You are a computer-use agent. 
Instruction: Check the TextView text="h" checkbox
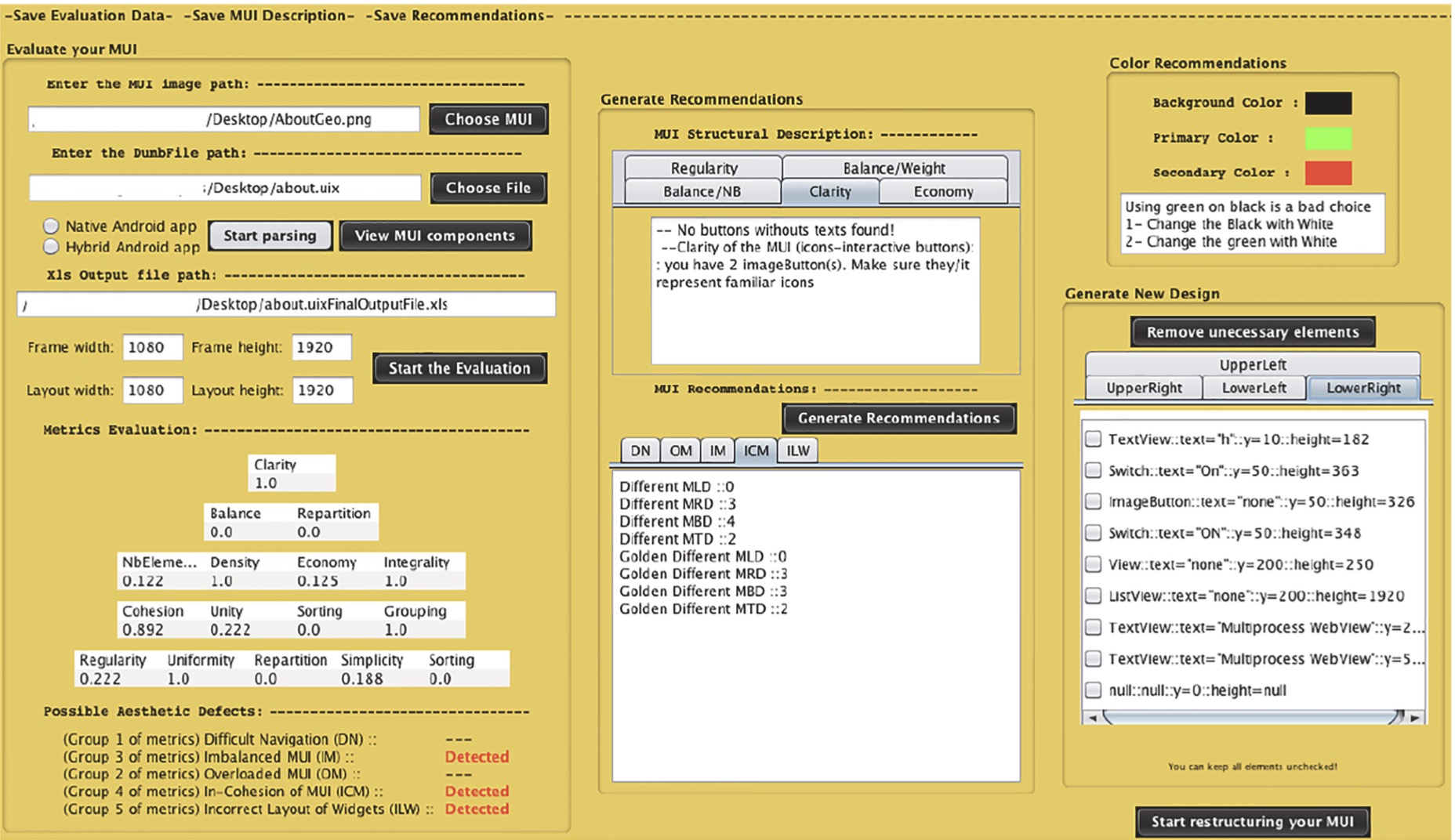[1093, 439]
